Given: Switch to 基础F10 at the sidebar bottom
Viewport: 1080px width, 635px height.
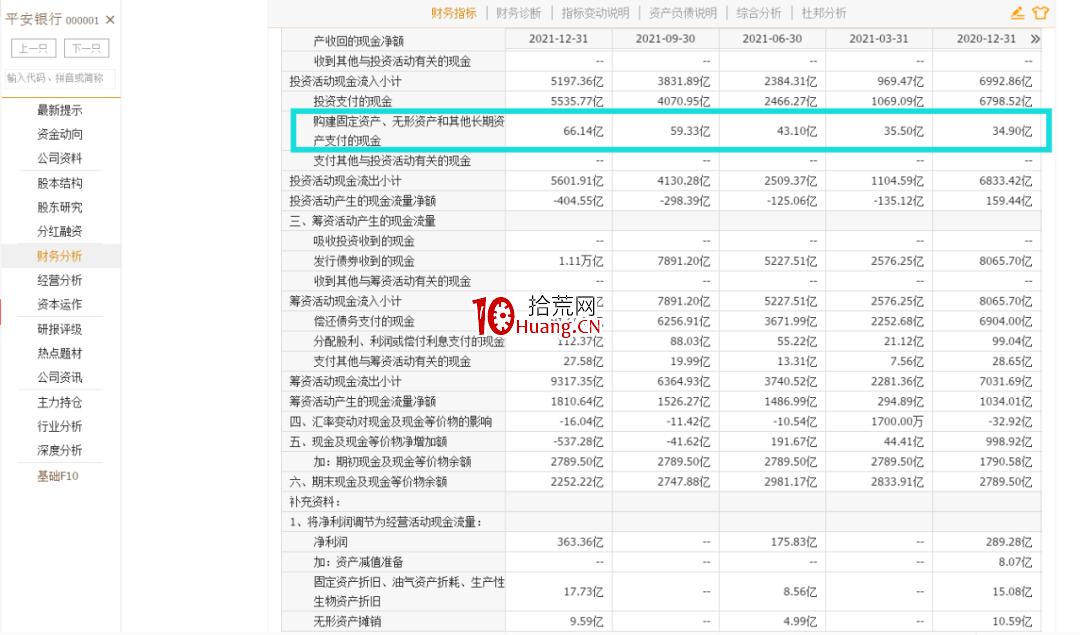Looking at the screenshot, I should click(x=58, y=476).
